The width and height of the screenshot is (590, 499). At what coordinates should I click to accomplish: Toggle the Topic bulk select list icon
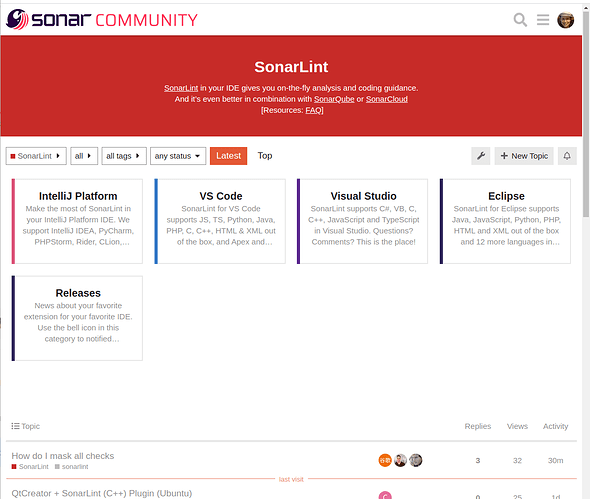coord(15,426)
